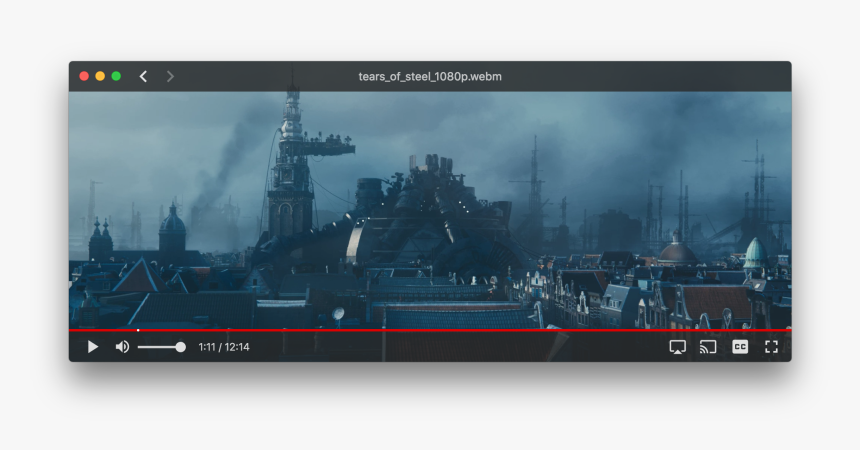Viewport: 860px width, 450px height.
Task: Toggle closed captions with CC button
Action: [740, 347]
